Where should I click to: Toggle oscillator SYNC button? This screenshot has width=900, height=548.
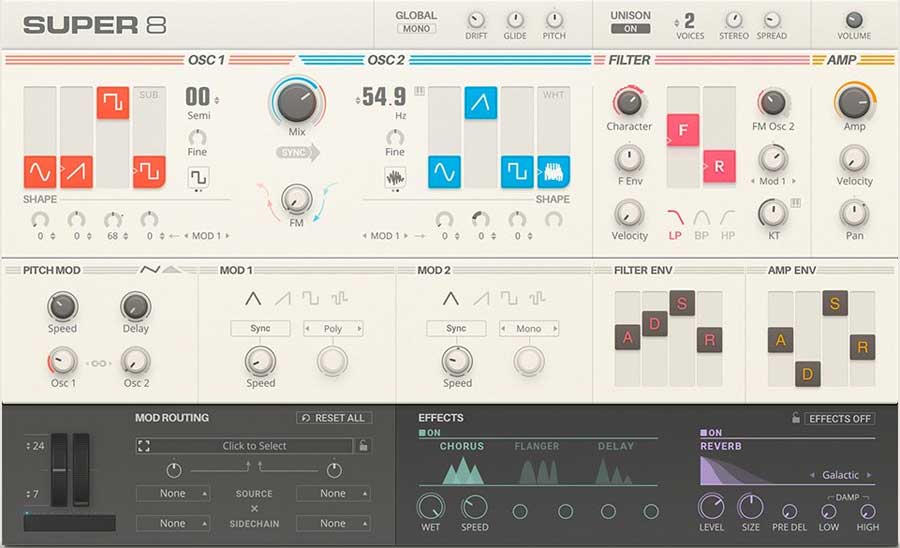click(297, 153)
